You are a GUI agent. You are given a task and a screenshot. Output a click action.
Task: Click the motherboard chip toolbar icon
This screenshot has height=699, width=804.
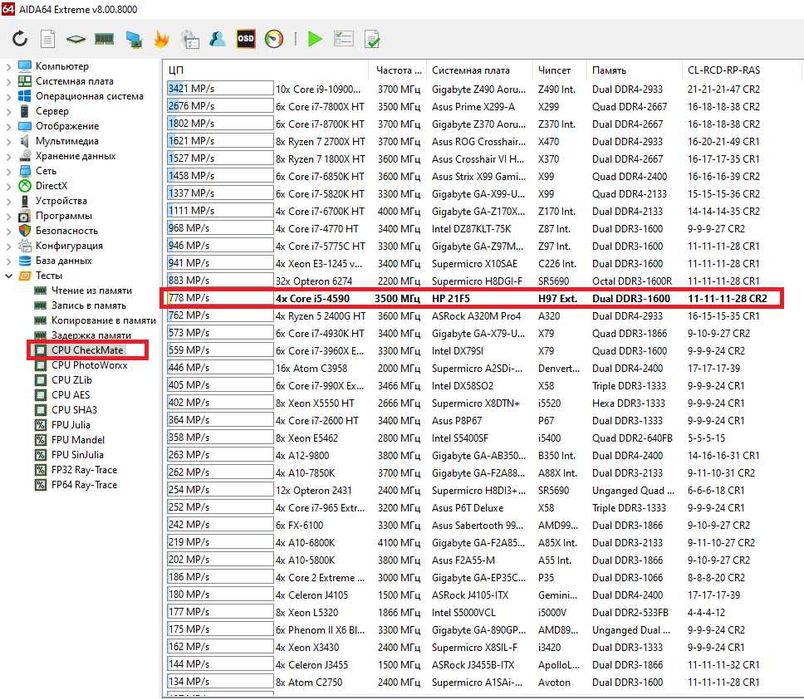point(75,39)
